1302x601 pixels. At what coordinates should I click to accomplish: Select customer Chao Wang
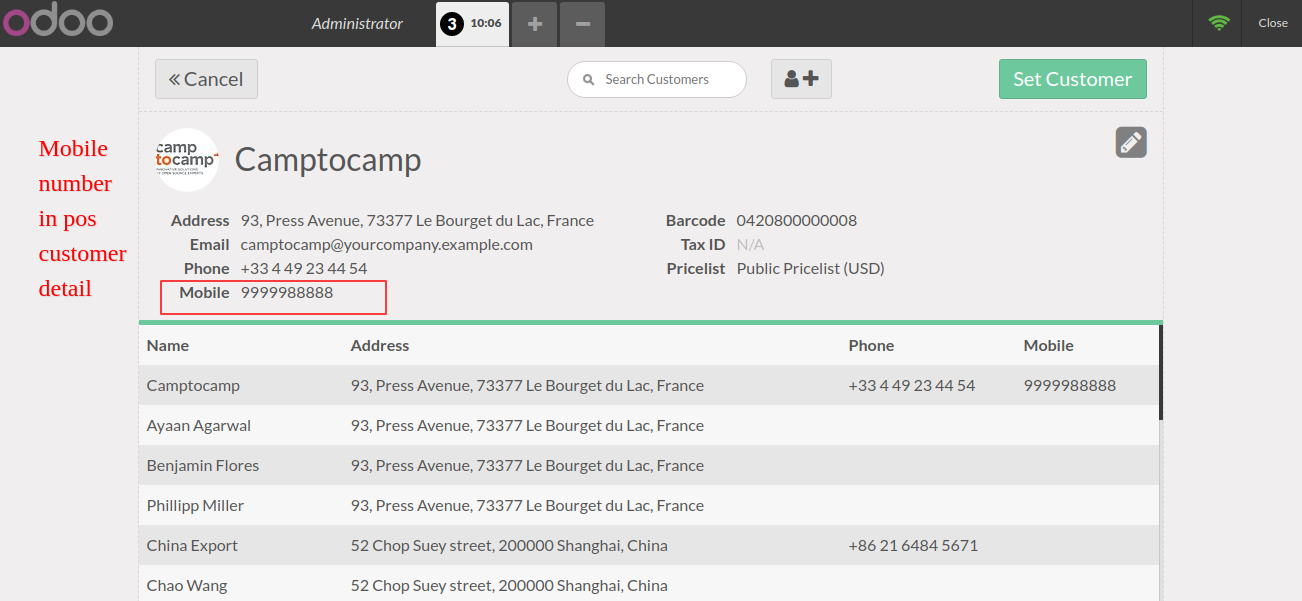(x=648, y=583)
